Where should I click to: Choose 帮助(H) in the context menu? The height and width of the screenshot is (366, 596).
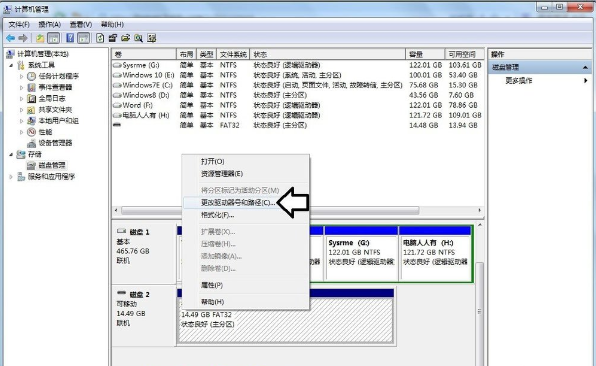(x=246, y=302)
